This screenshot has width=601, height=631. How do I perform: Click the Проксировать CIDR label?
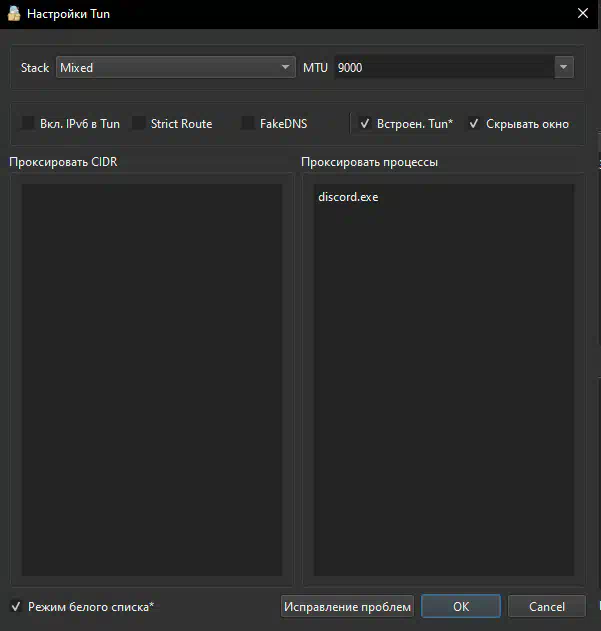click(63, 162)
